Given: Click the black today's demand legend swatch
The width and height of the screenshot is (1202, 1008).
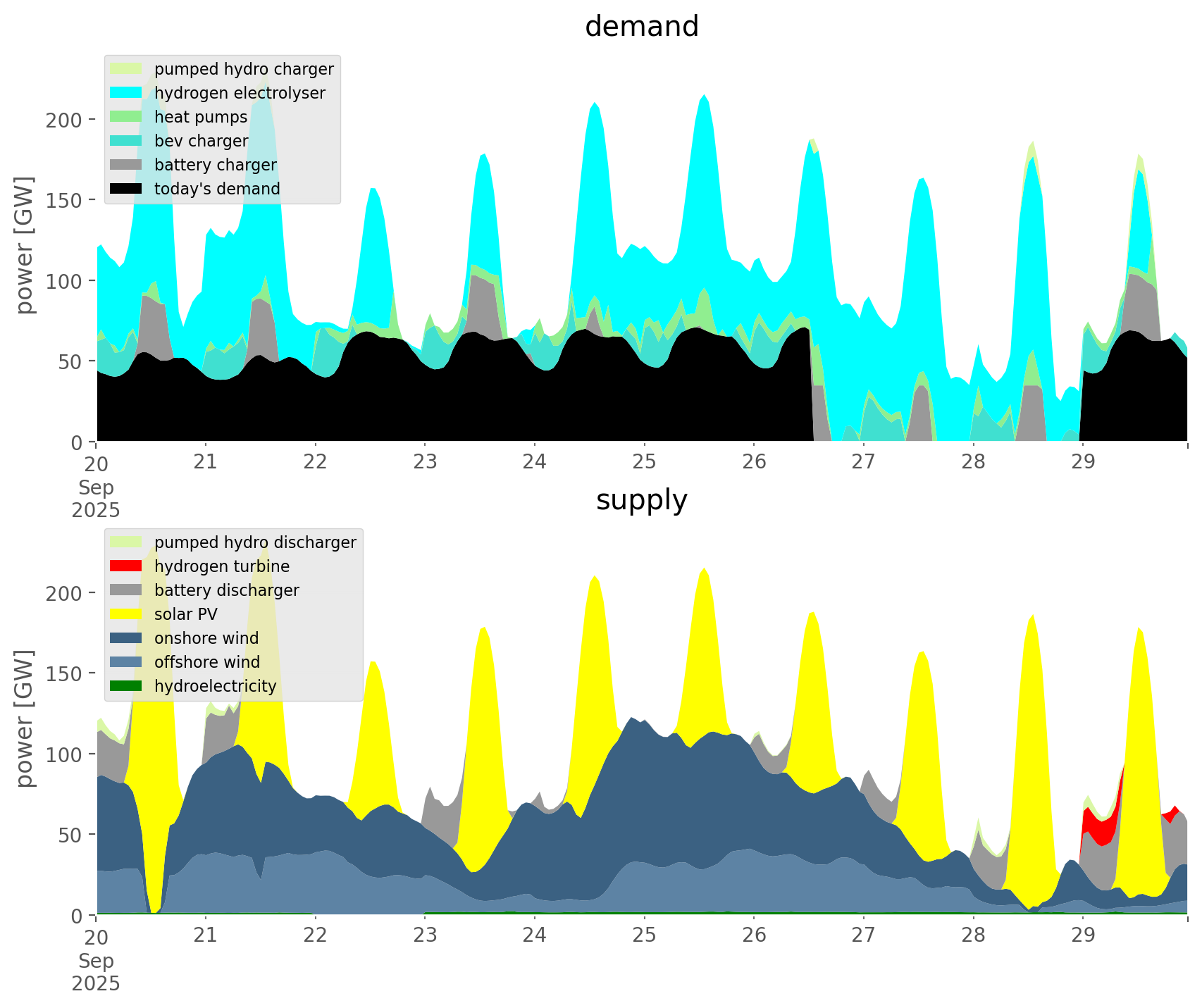Looking at the screenshot, I should [x=127, y=189].
